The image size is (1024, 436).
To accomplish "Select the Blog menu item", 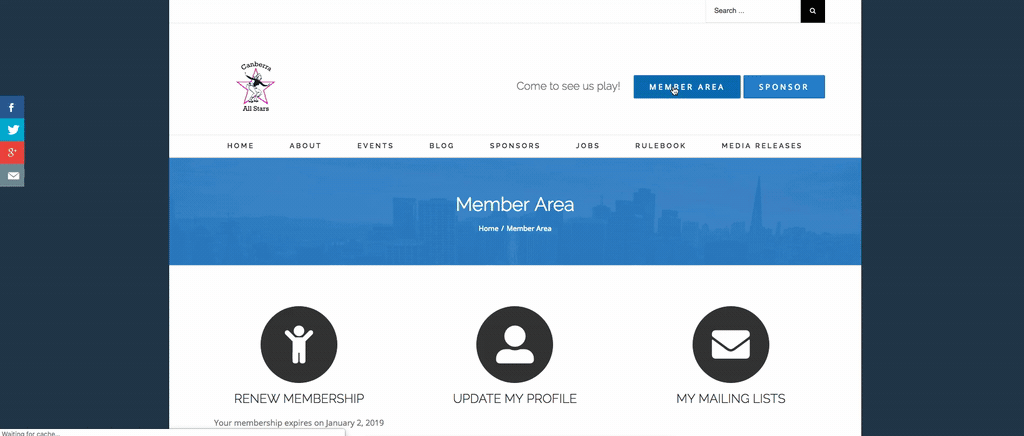I will (441, 146).
